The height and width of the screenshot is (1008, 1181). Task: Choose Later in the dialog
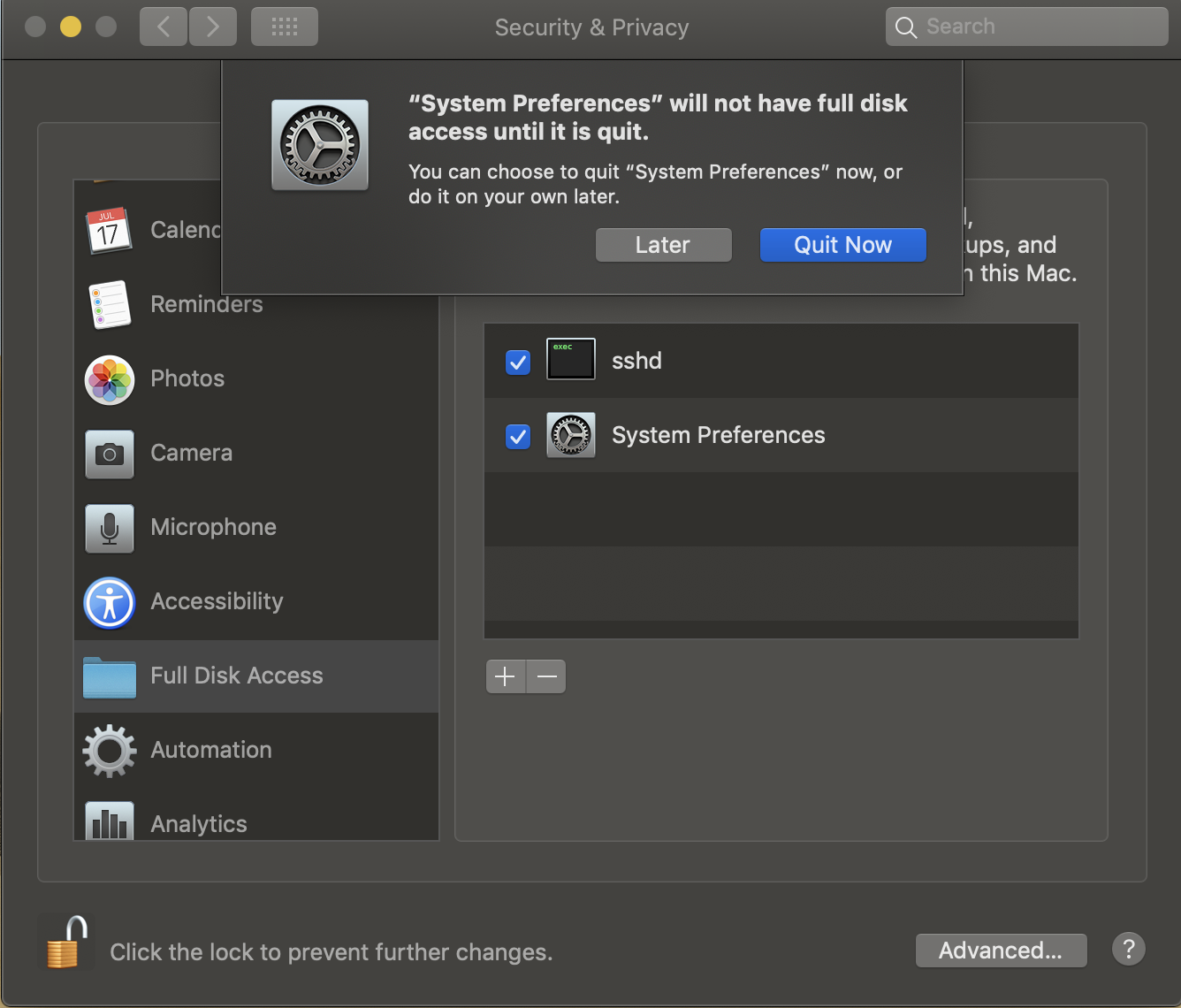[663, 245]
